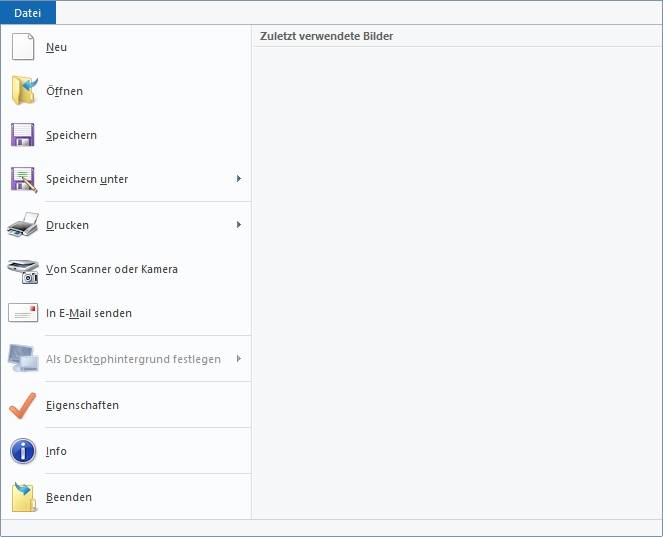
Task: Choose In E-Mail senden text
Action: pyautogui.click(x=89, y=313)
